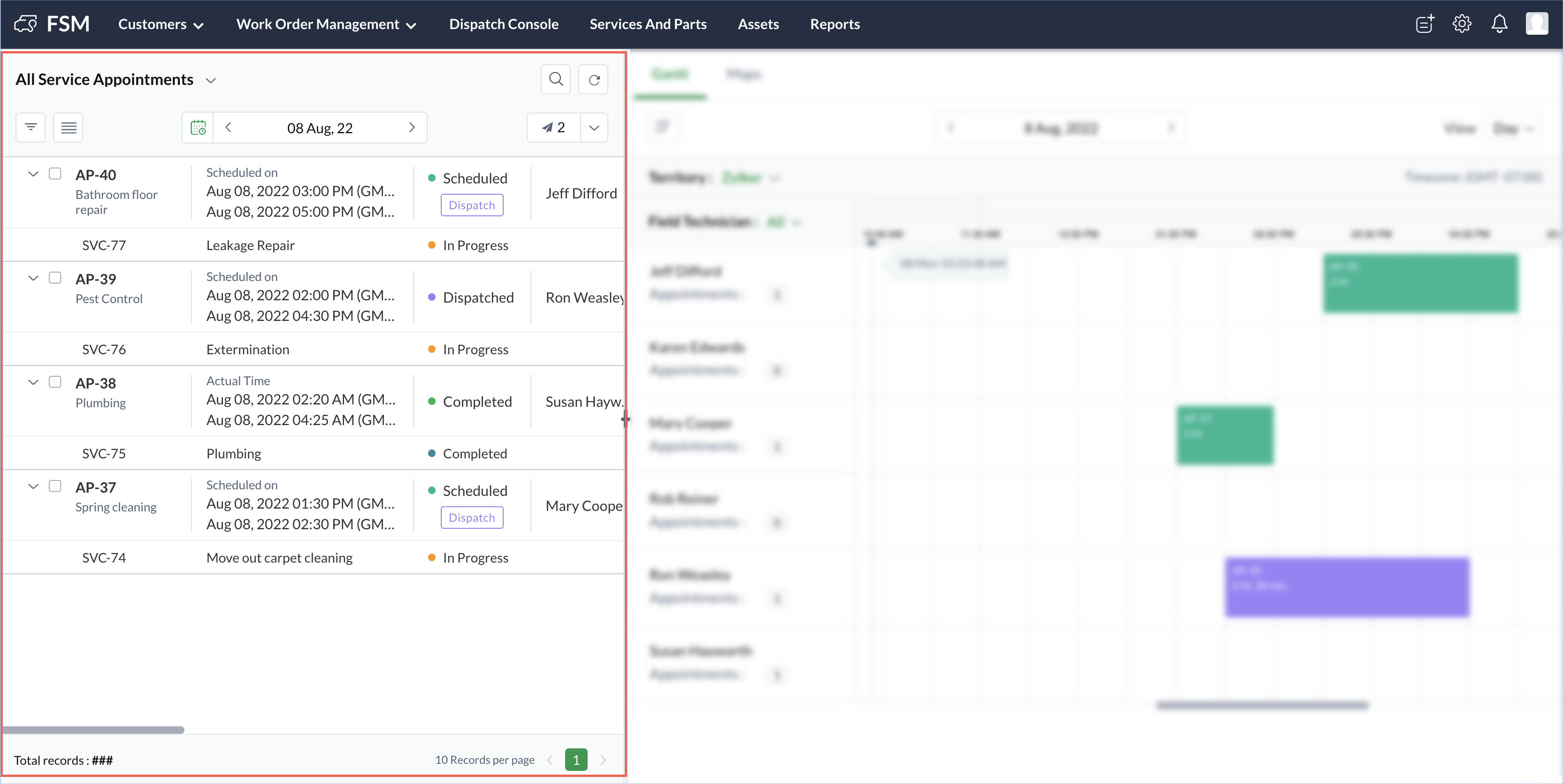This screenshot has height=784, width=1563.
Task: Open the filter icon in appointments list
Action: 31,127
